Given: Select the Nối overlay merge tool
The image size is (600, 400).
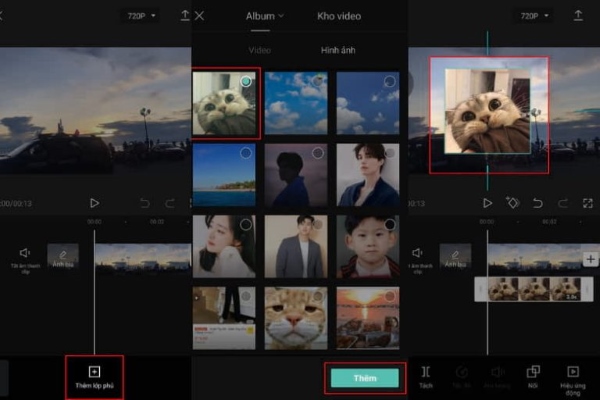Looking at the screenshot, I should tap(533, 377).
